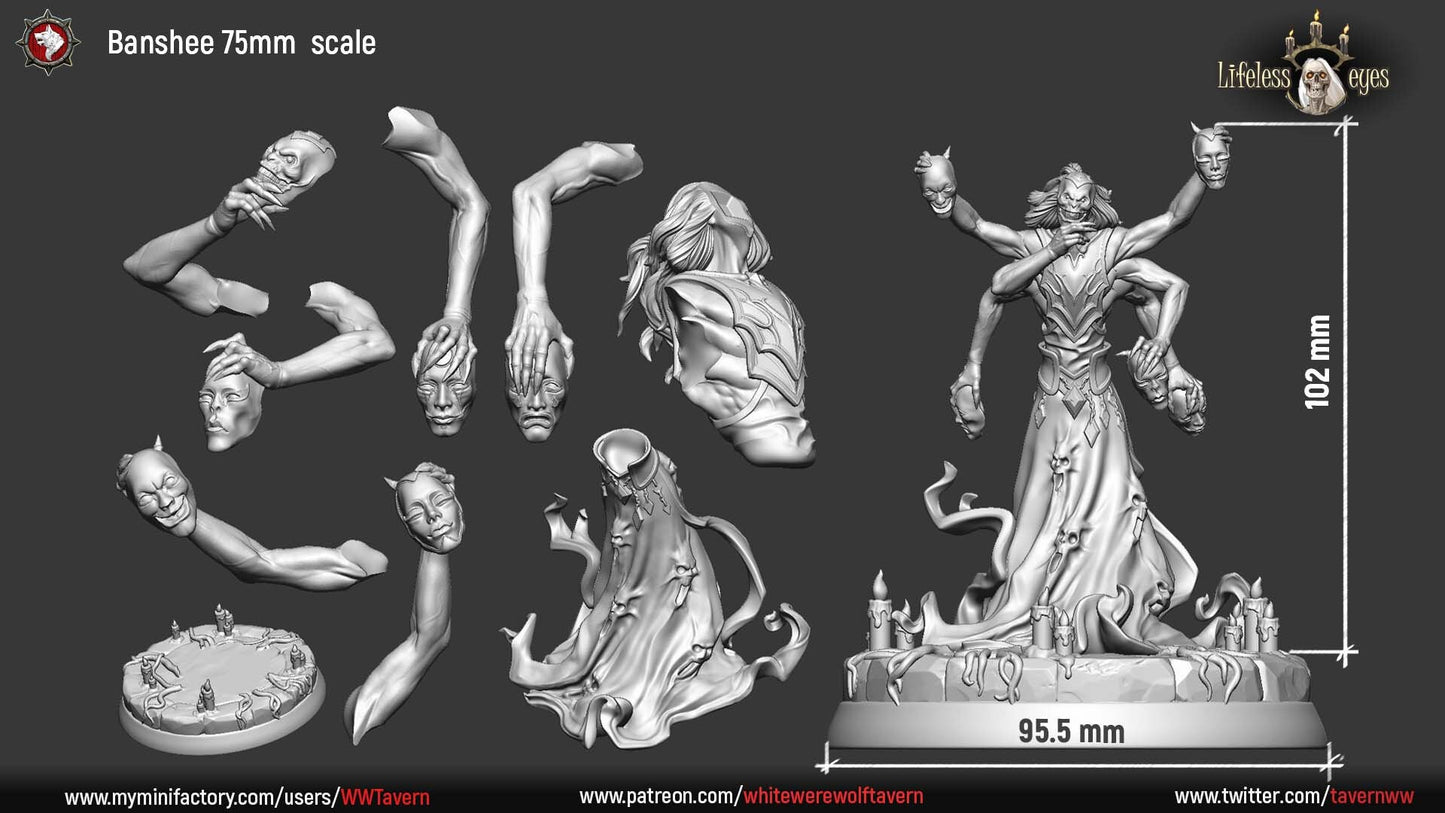
Task: Click the mask raised at the top of the height line
Action: 1210,158
